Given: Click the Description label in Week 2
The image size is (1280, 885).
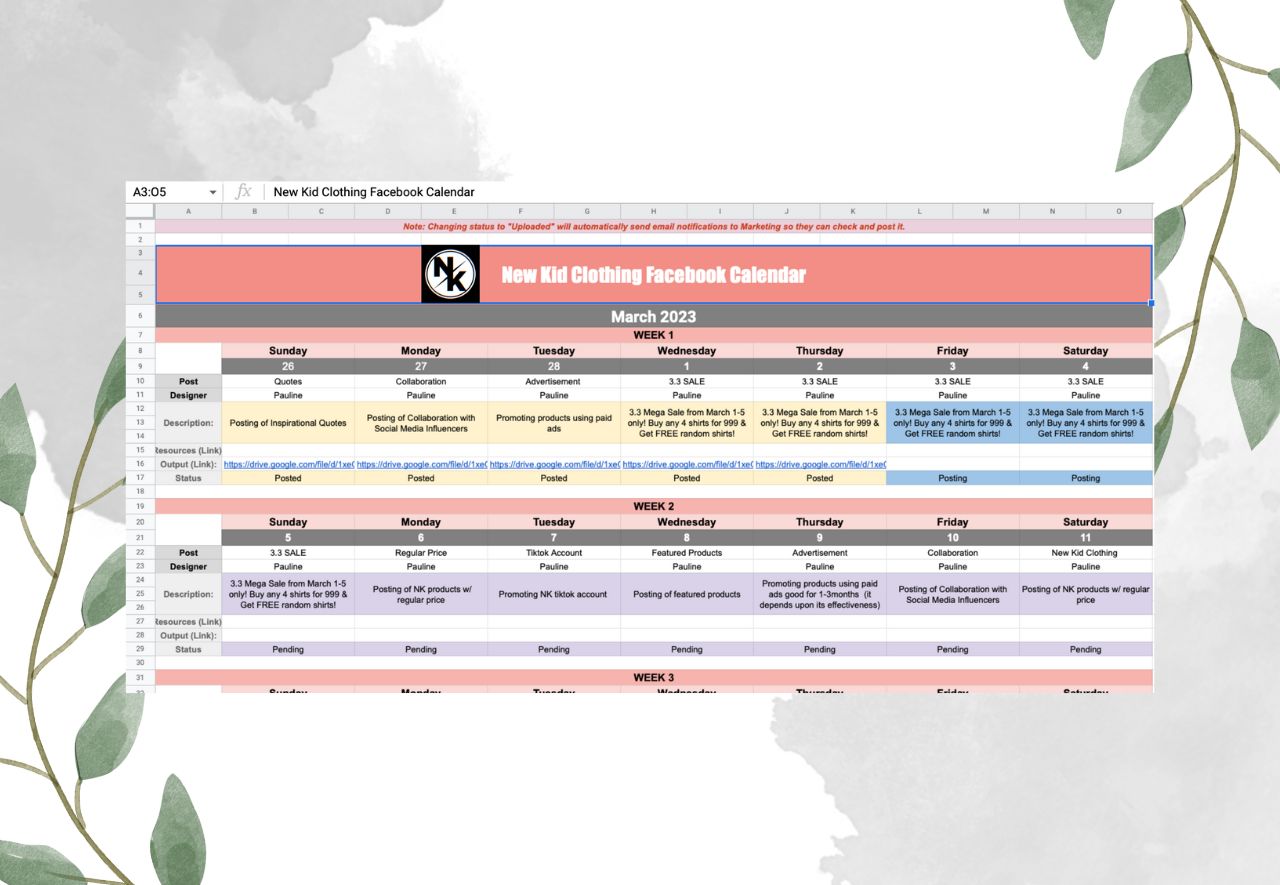Looking at the screenshot, I should tap(188, 594).
